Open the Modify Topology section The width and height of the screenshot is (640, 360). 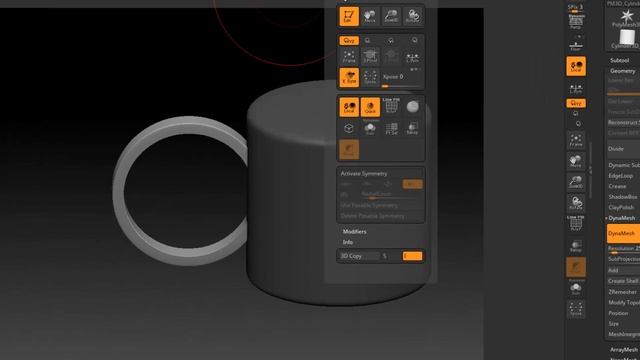click(x=624, y=303)
